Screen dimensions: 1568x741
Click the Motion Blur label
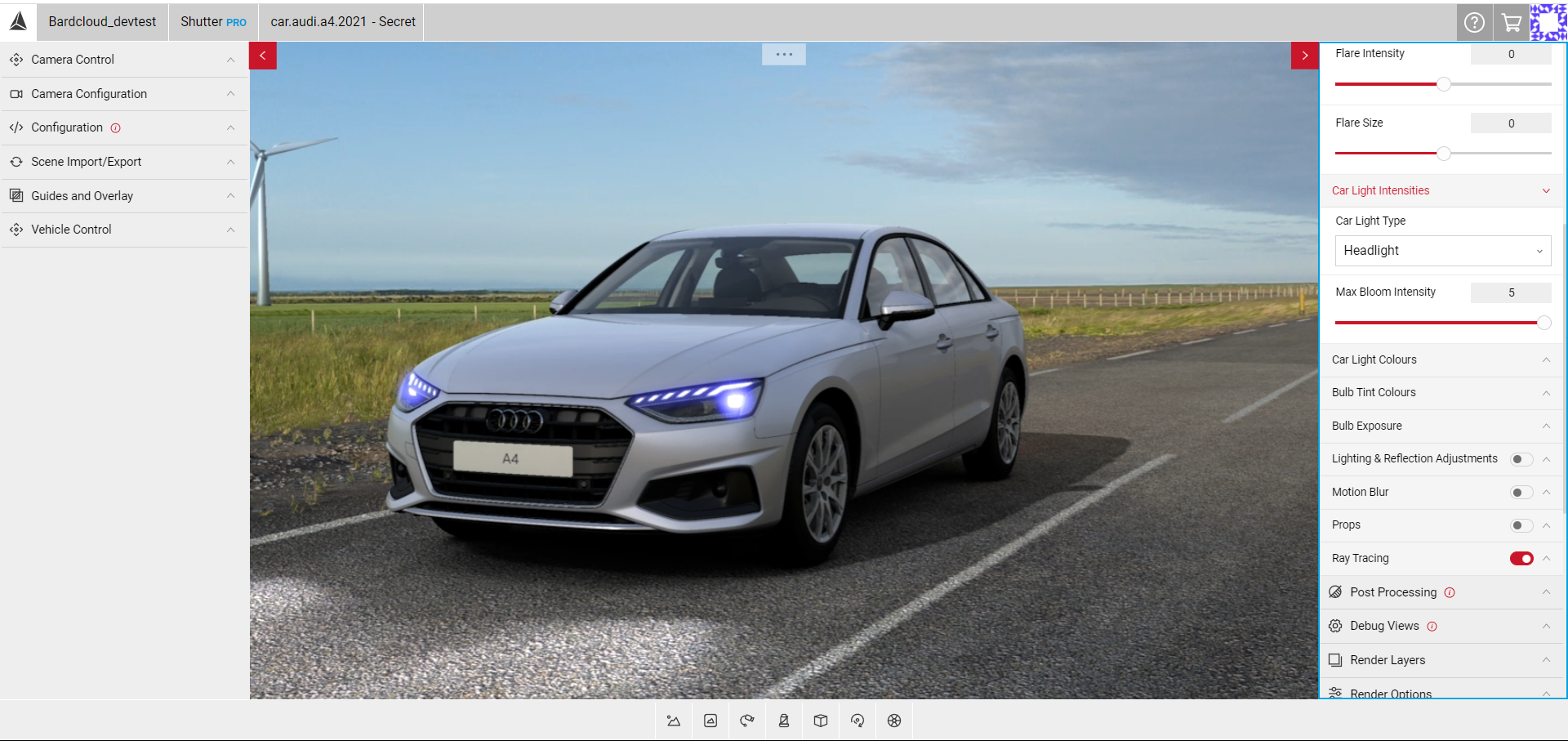click(1360, 492)
